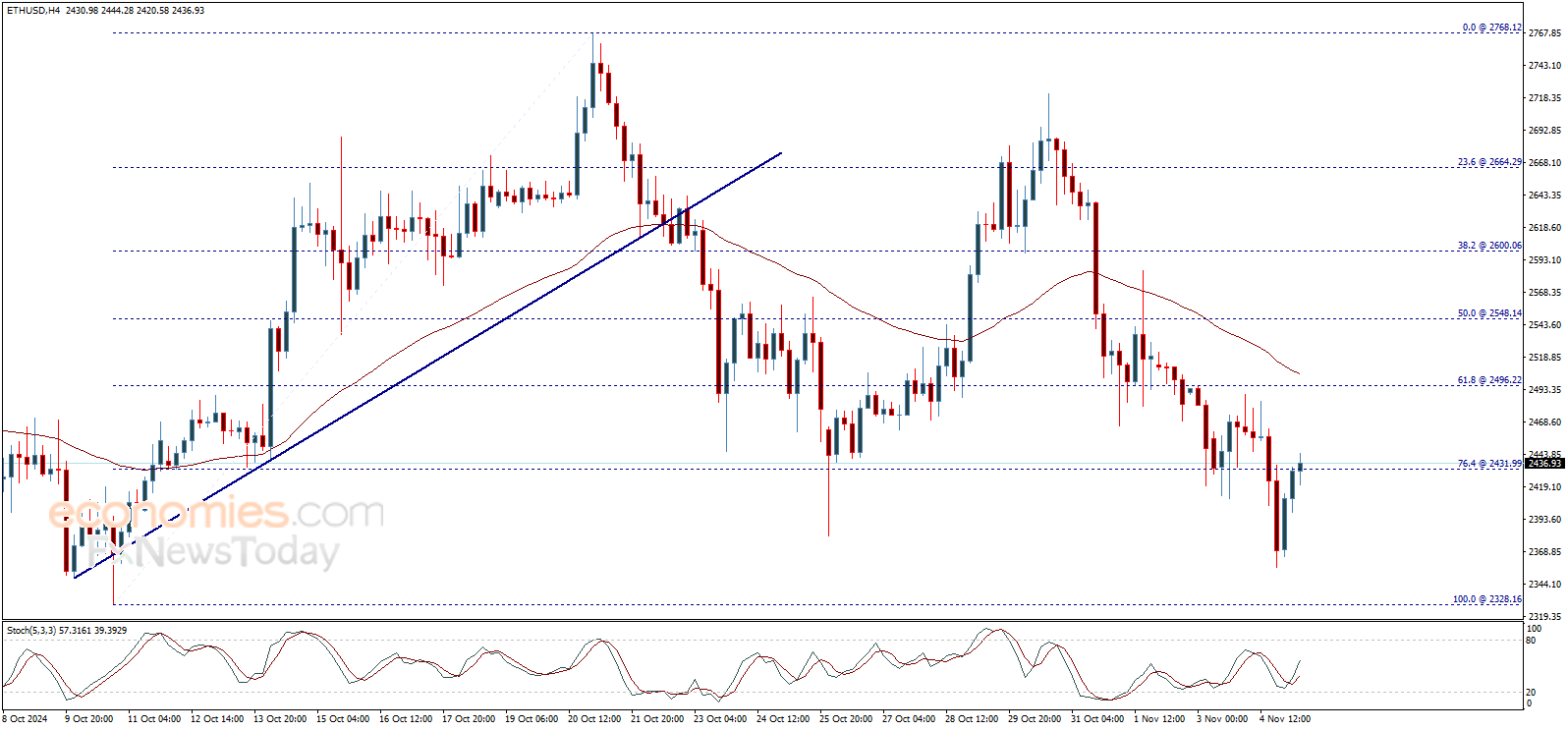Click the 24 Oct 12:00 time label
This screenshot has width=1568, height=730.
click(782, 719)
